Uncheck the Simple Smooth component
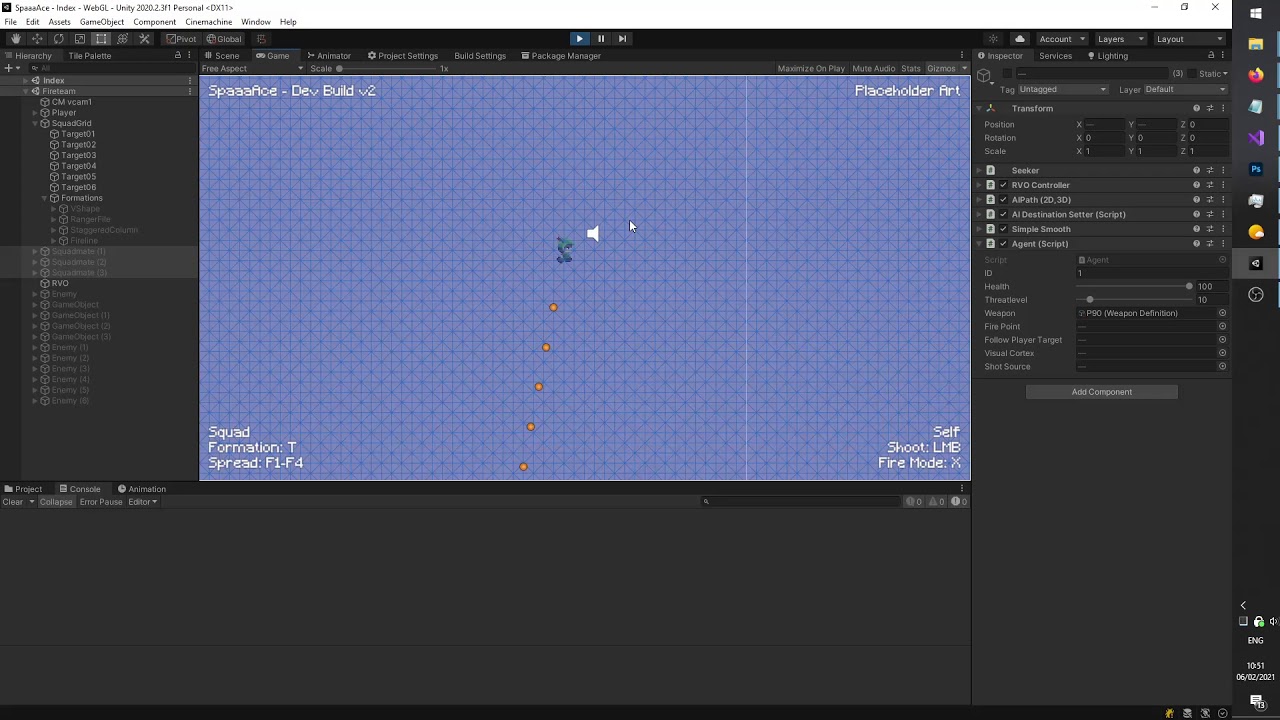1280x720 pixels. click(x=1003, y=229)
